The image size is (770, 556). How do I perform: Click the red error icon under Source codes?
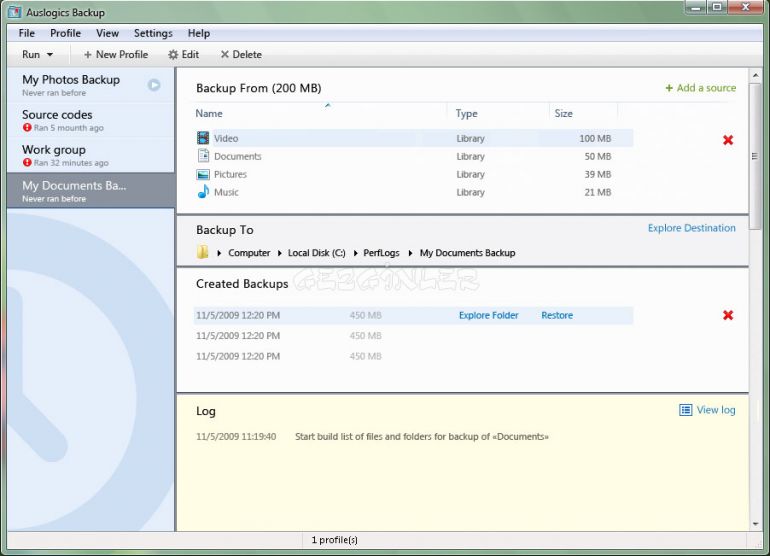tap(27, 128)
